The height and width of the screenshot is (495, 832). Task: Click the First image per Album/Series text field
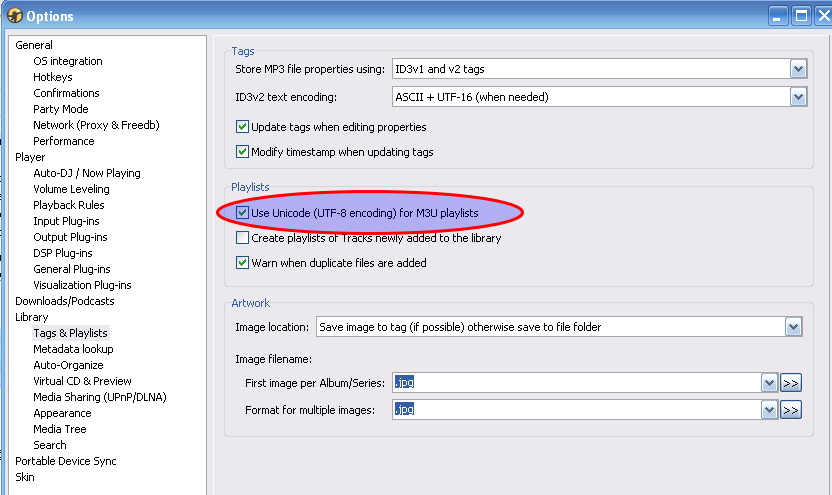[x=577, y=383]
